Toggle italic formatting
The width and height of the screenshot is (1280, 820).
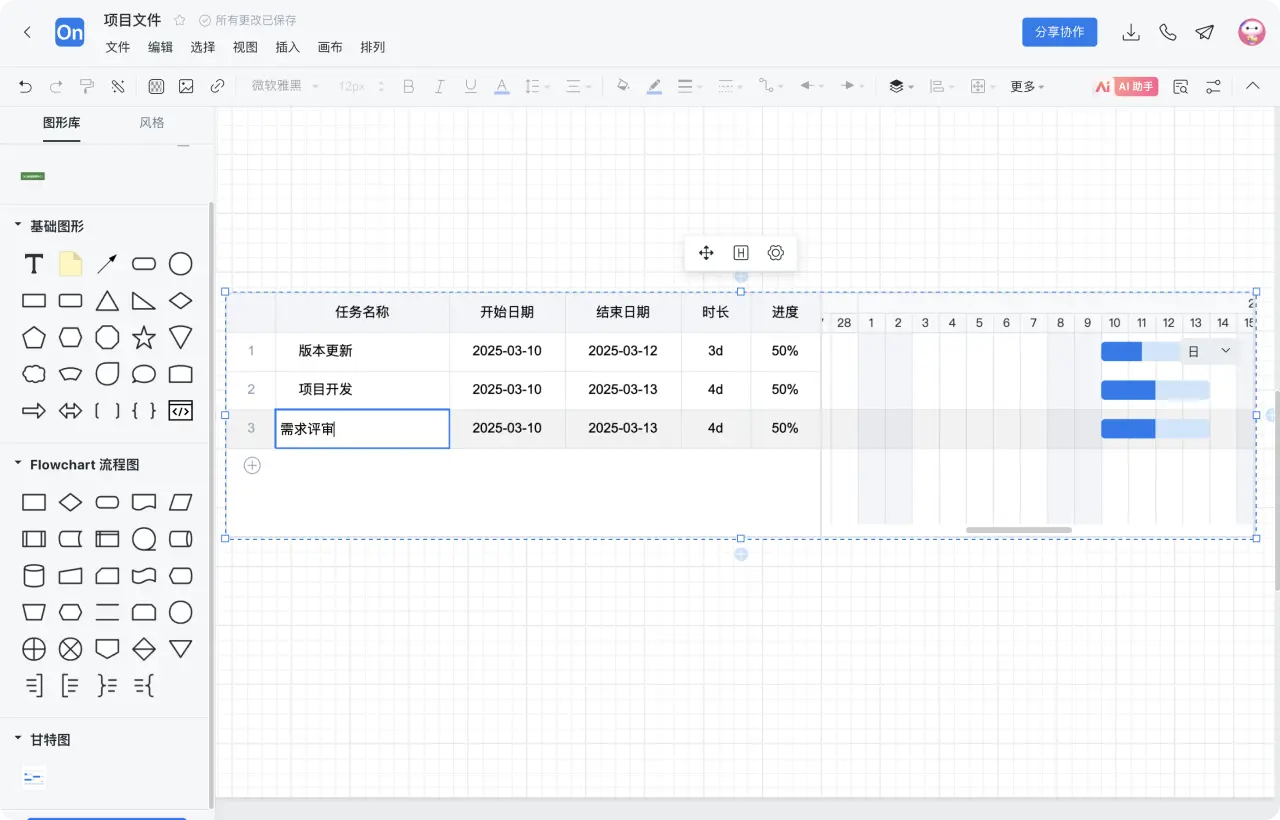[x=439, y=86]
